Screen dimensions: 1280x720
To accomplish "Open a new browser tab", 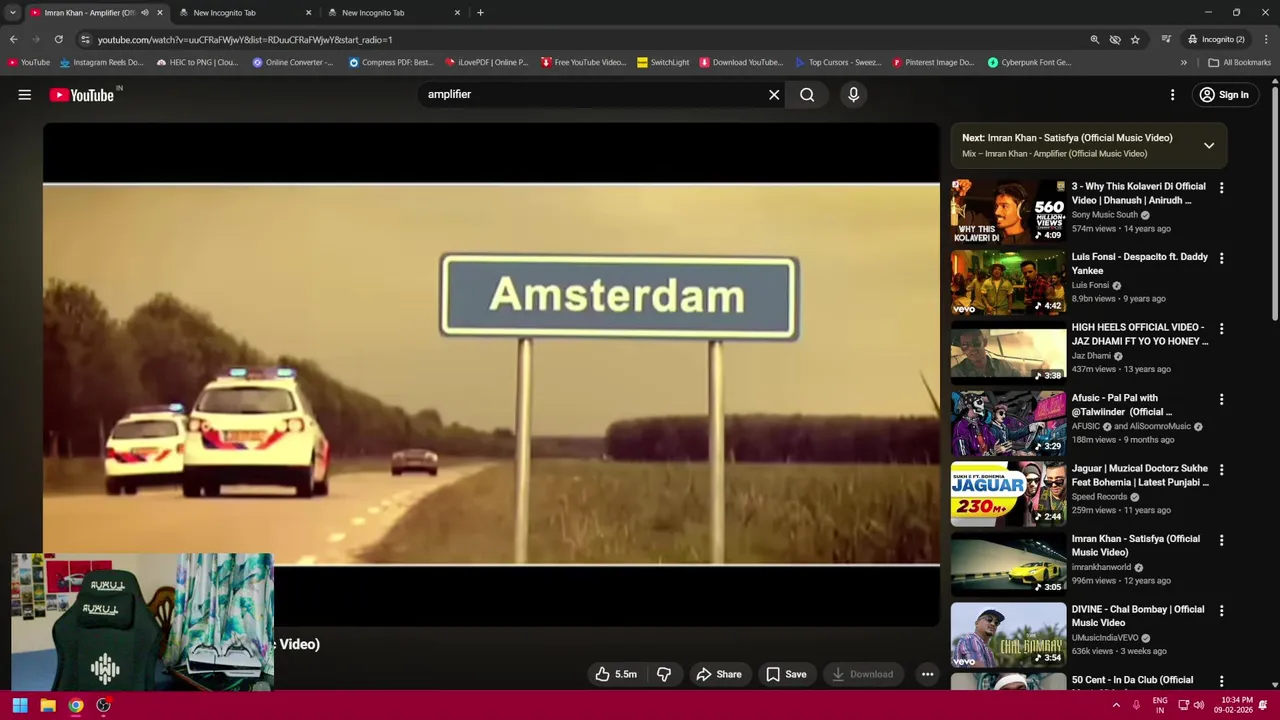I will tap(480, 13).
